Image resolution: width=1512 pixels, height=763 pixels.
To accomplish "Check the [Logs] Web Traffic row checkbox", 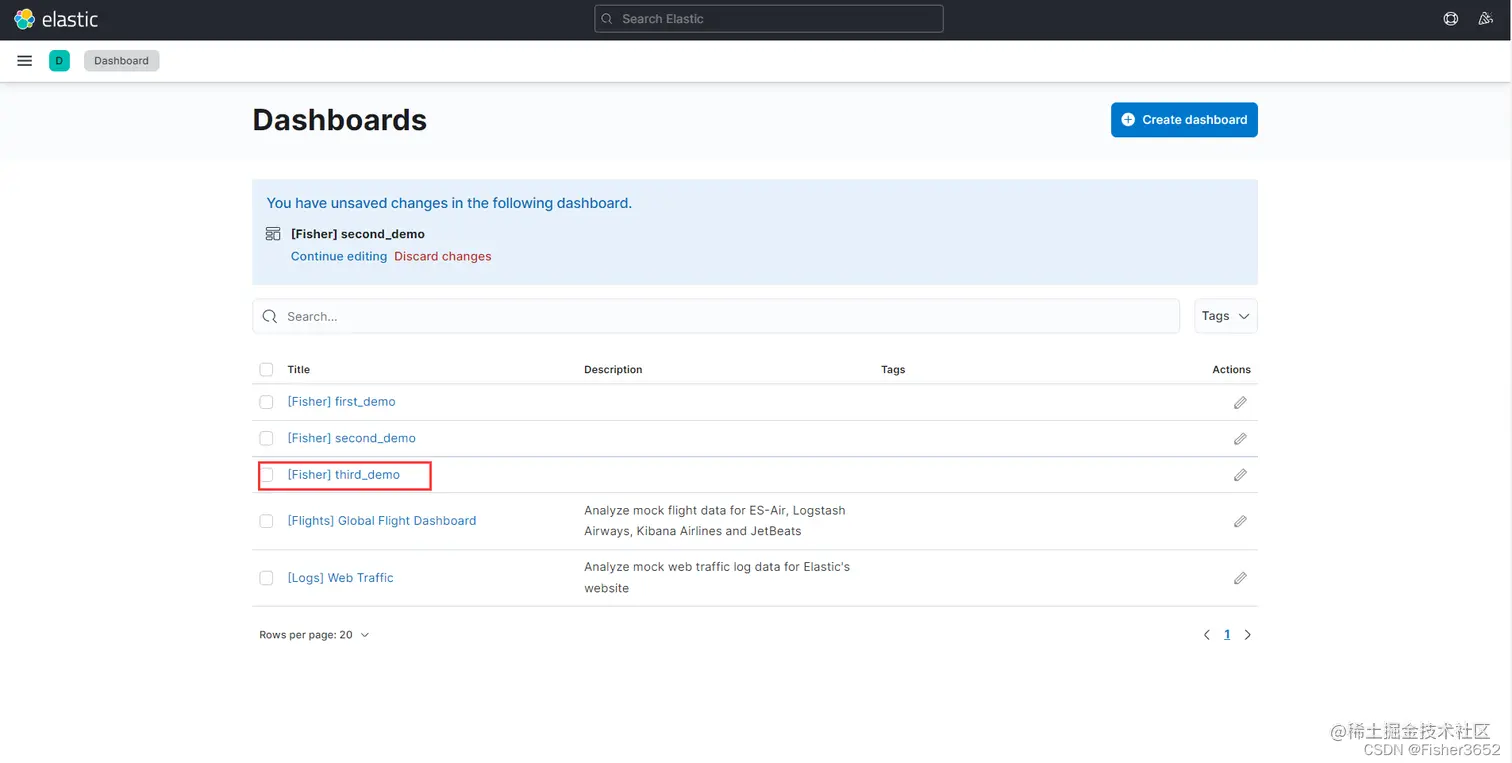I will pos(266,578).
